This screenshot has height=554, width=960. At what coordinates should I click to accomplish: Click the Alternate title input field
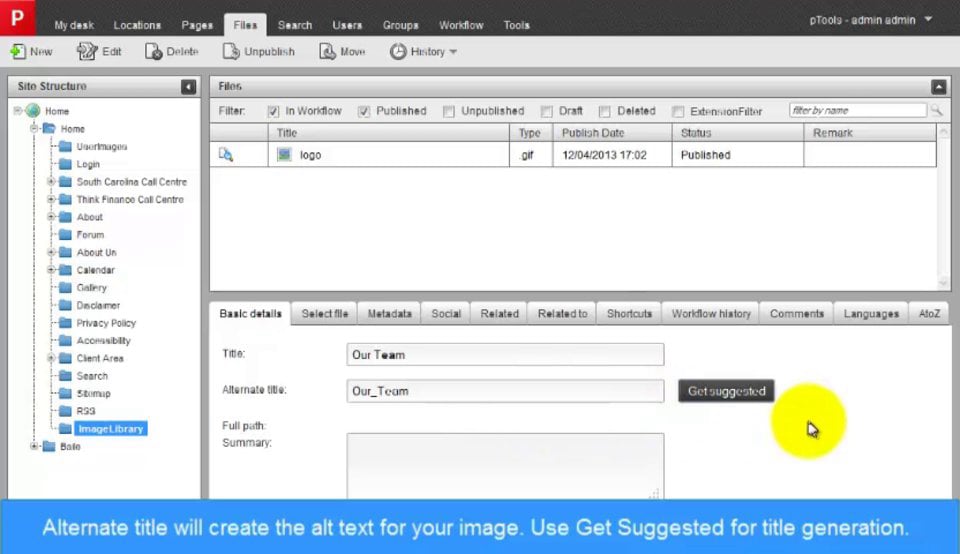(x=505, y=391)
